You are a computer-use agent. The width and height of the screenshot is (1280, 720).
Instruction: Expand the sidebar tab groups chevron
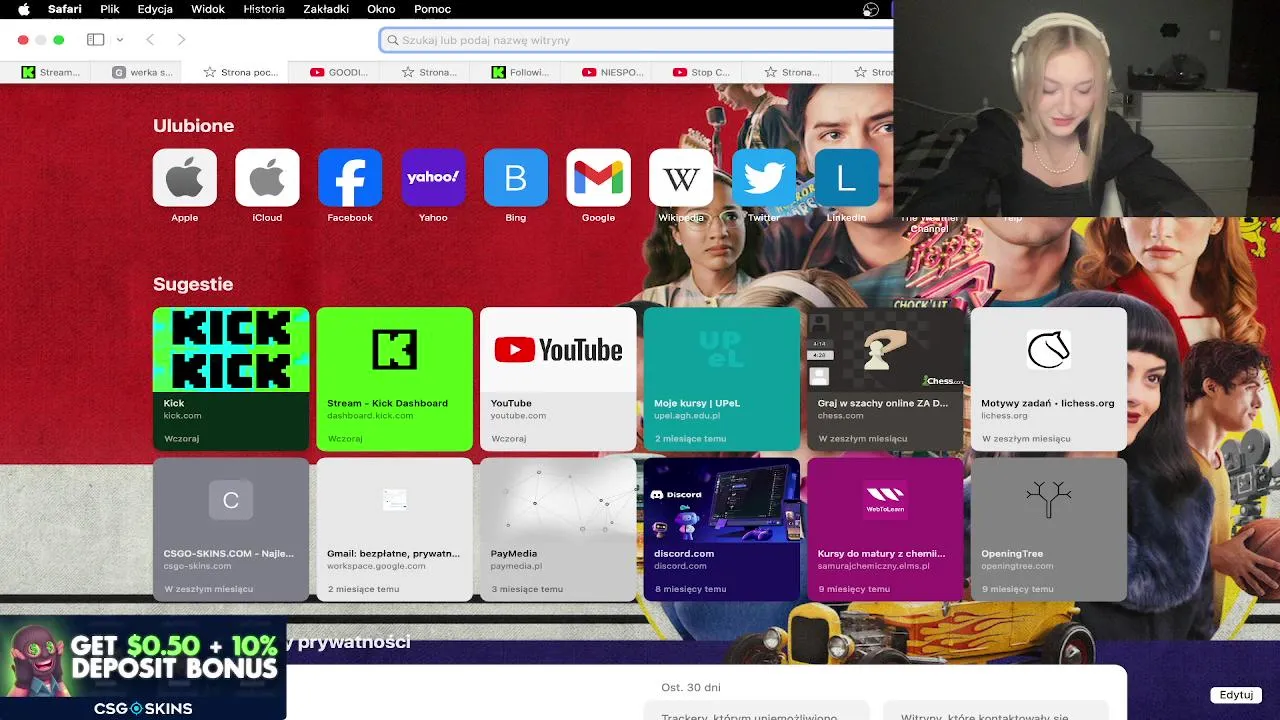120,40
